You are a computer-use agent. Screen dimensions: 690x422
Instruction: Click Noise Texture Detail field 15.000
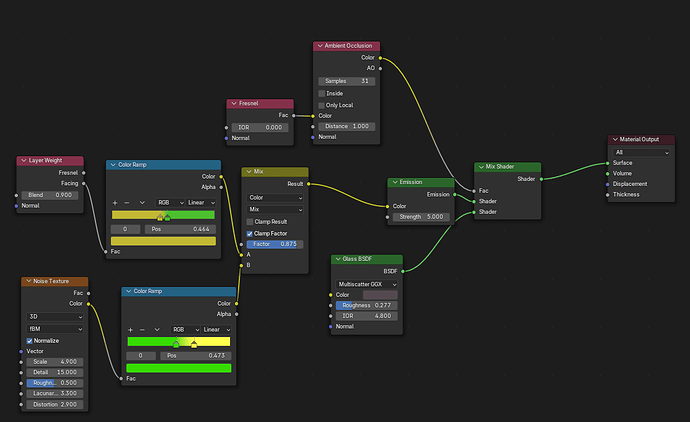click(55, 372)
